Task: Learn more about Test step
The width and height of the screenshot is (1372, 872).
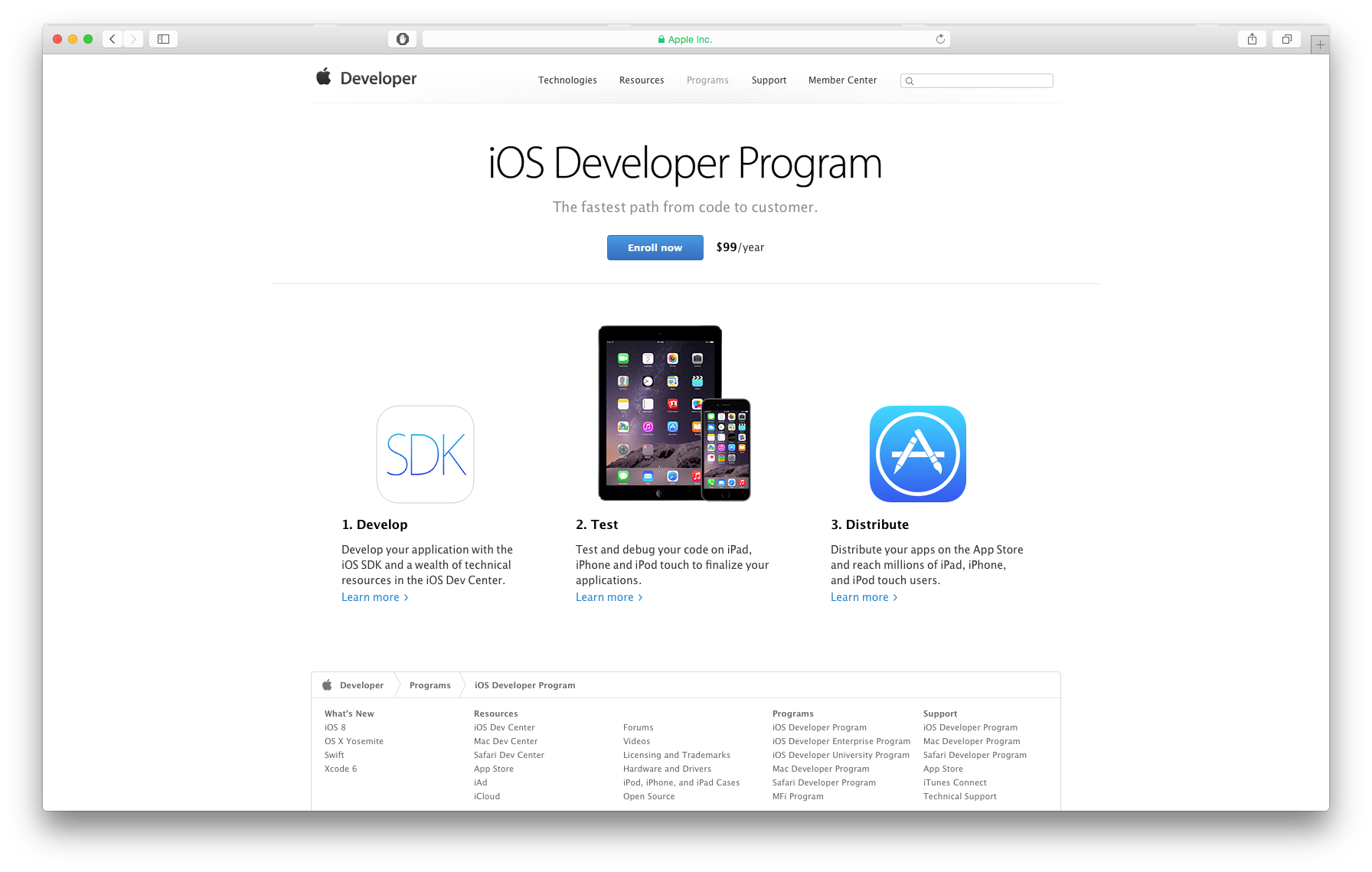Action: pos(609,597)
